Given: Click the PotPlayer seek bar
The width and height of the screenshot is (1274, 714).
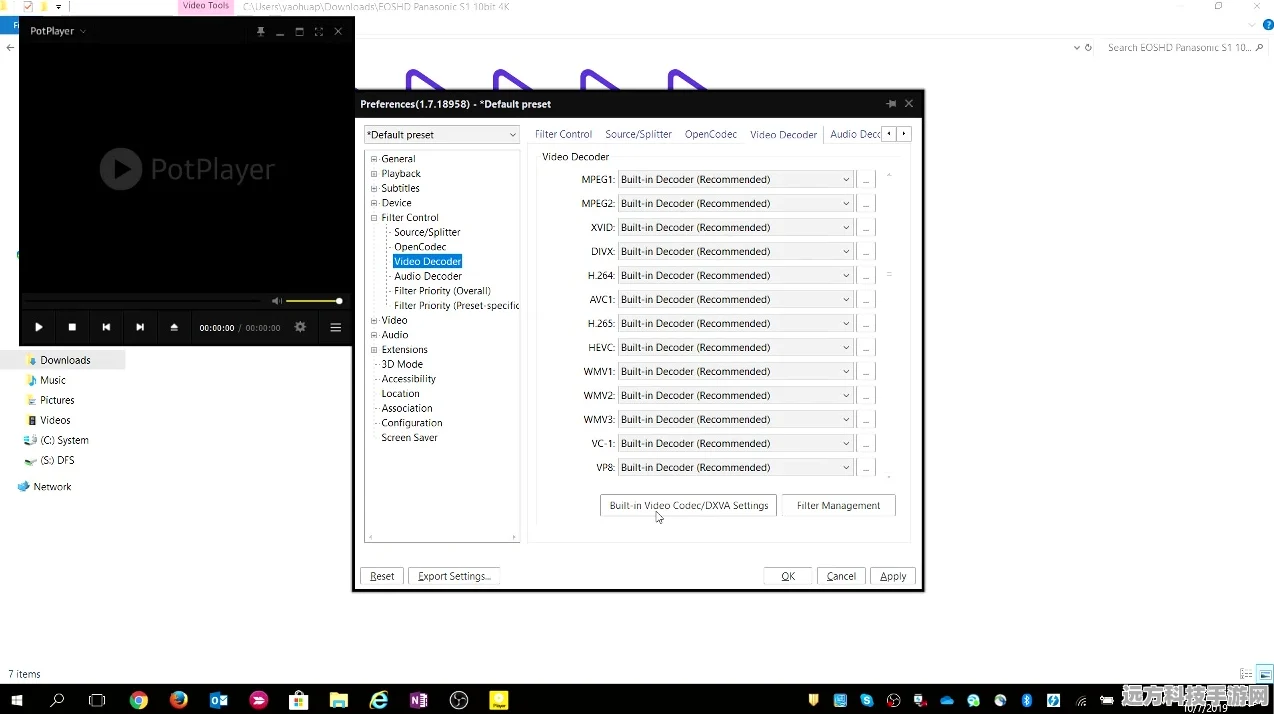Looking at the screenshot, I should click(143, 299).
